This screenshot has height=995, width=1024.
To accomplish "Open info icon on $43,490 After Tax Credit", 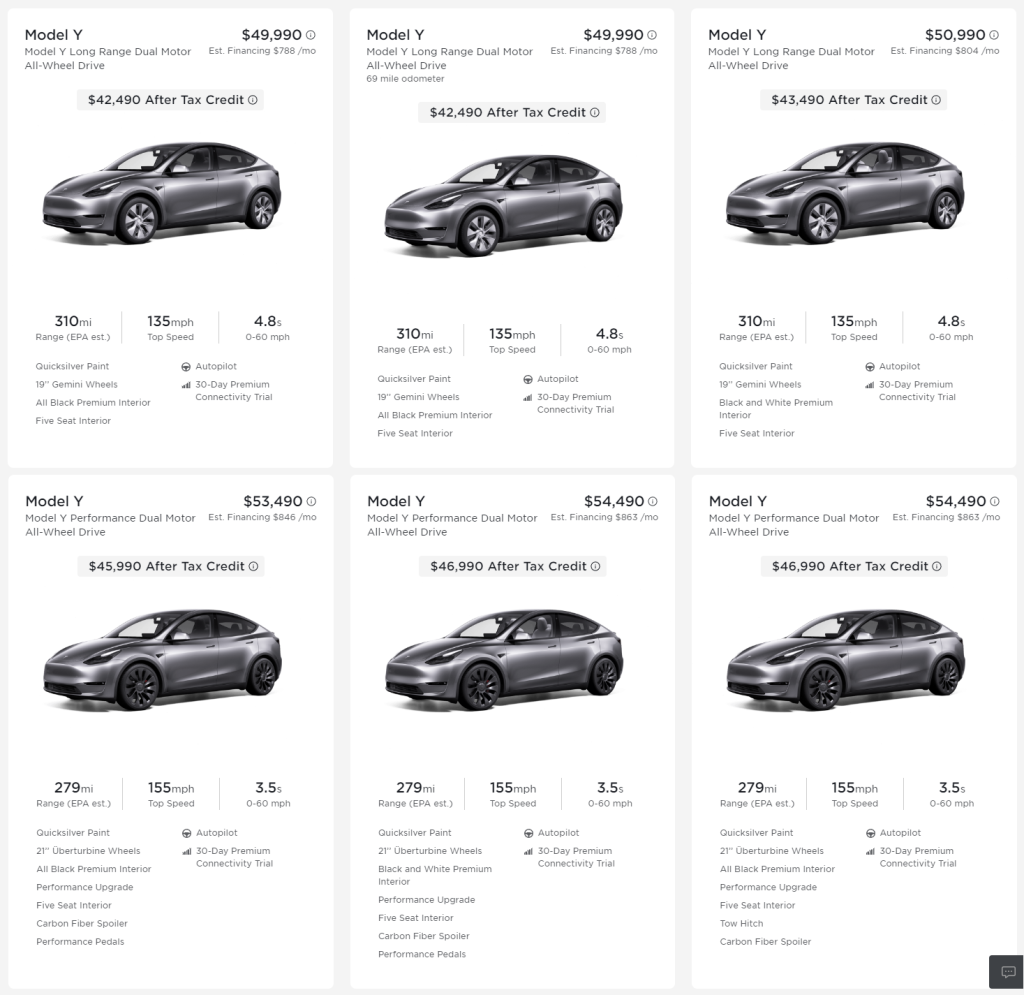I will (x=937, y=100).
